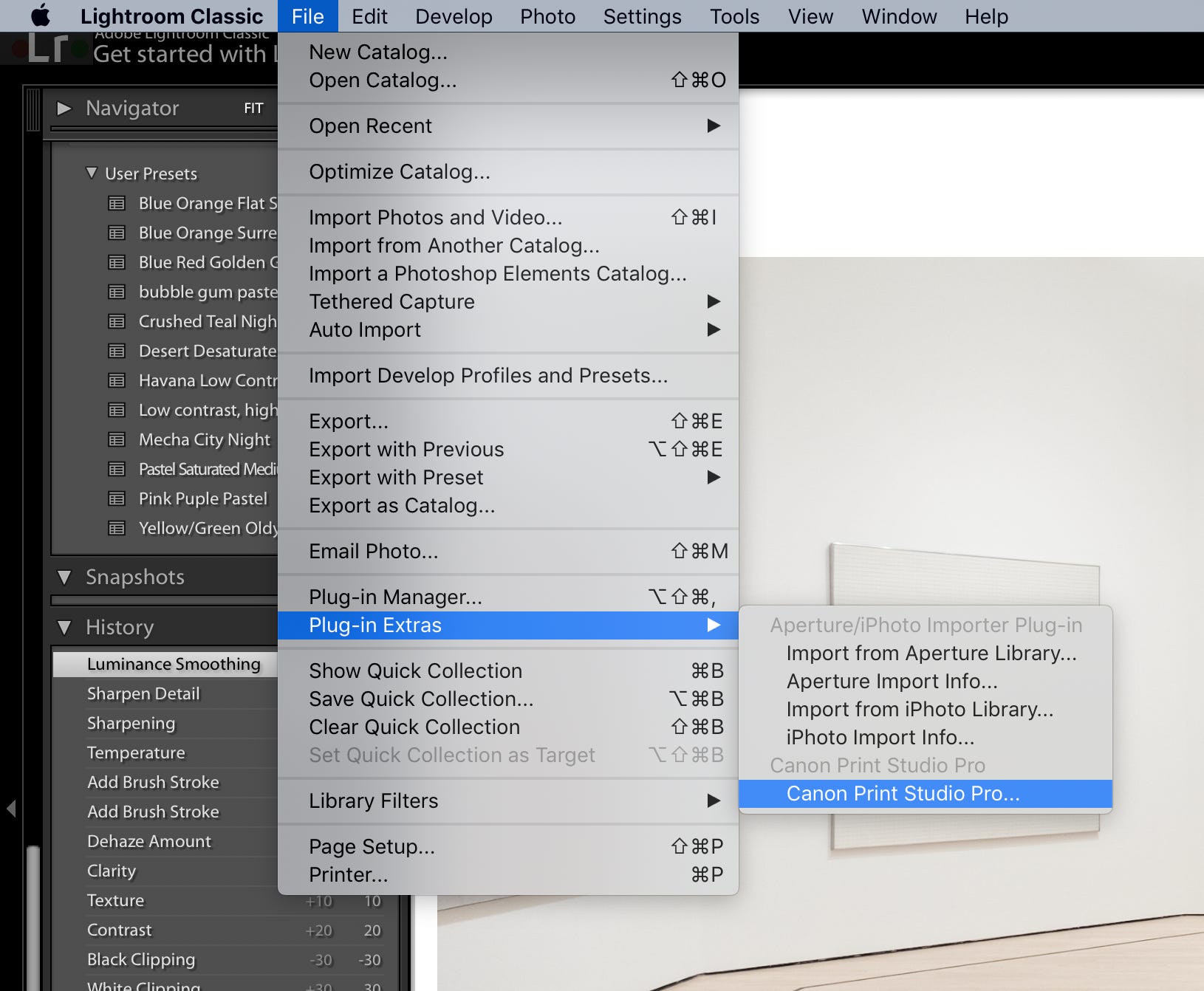Click preset icon beside Pink Puple Pastel
This screenshot has width=1204, height=991.
[x=117, y=498]
